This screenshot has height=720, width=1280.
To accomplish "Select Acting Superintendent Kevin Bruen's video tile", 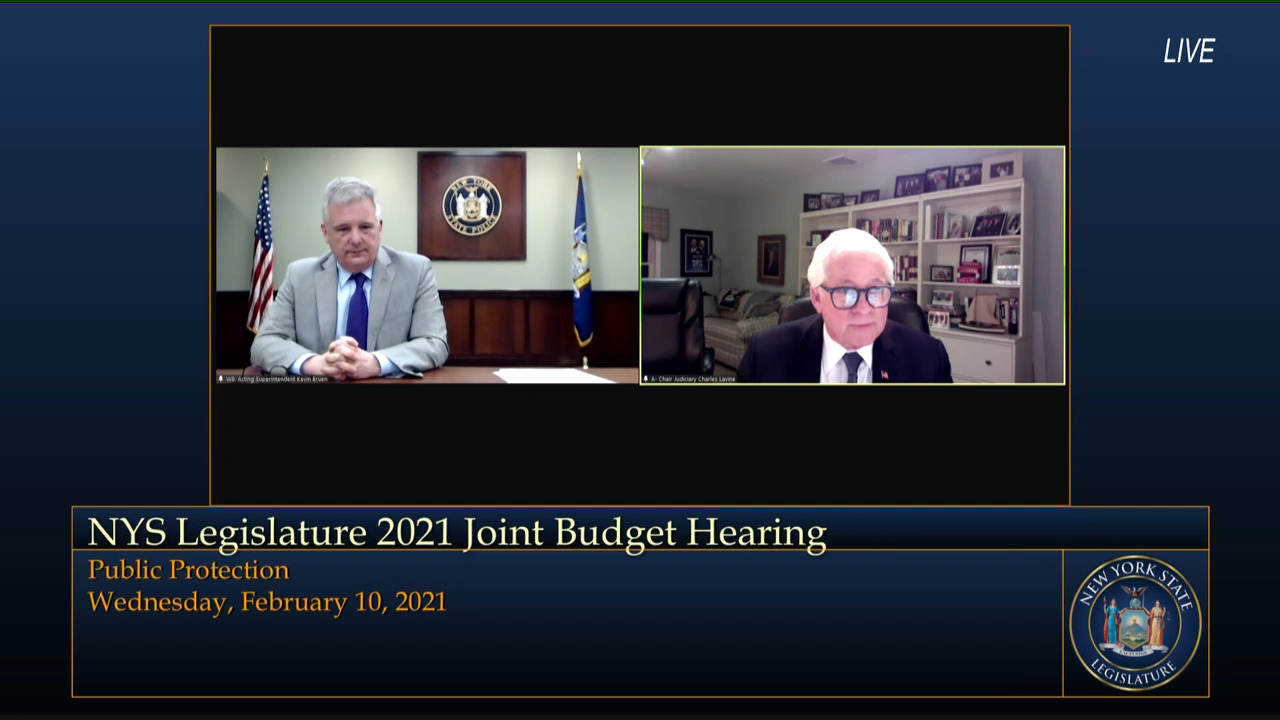I will [427, 265].
